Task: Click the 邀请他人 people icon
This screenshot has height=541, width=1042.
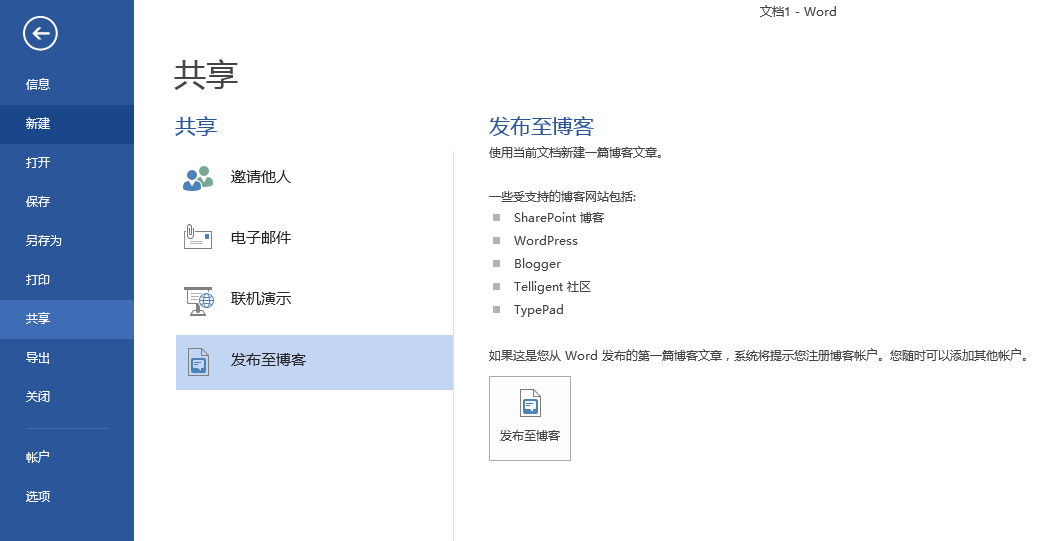Action: 198,178
